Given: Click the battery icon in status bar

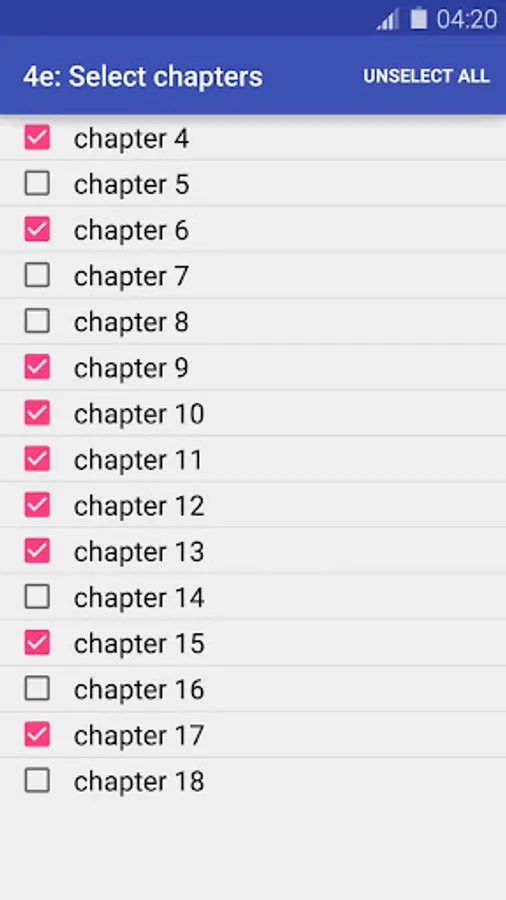Looking at the screenshot, I should click(419, 18).
